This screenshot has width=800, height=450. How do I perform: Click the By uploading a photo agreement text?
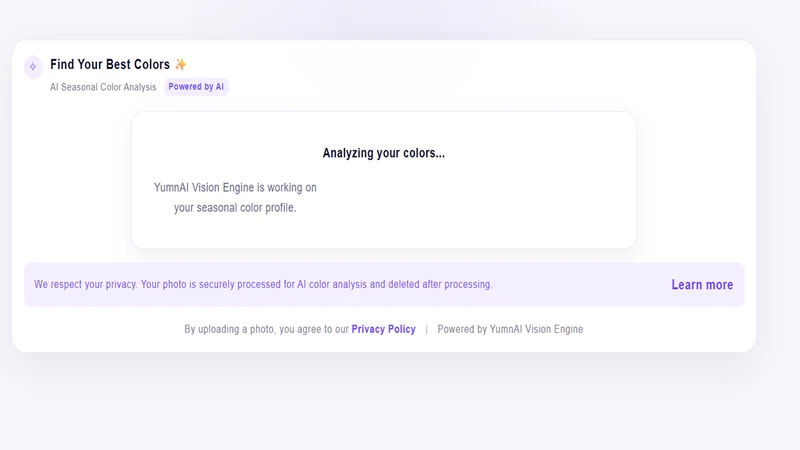click(x=267, y=329)
